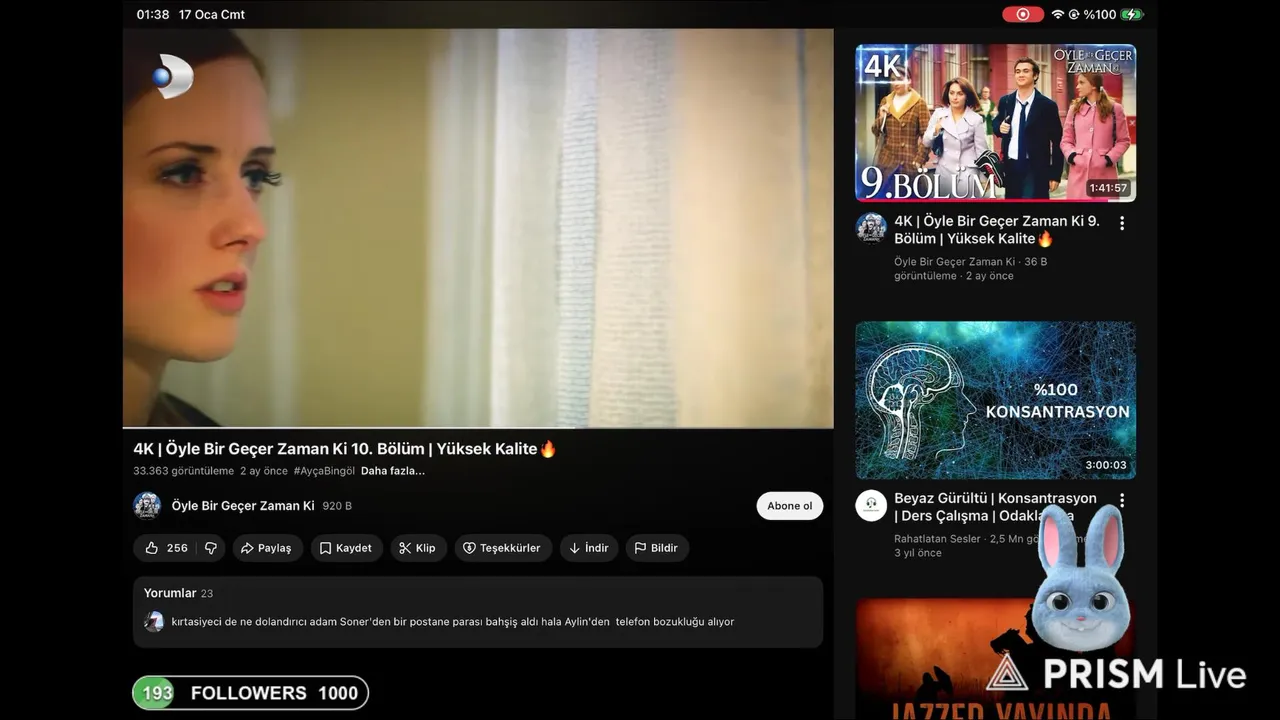Viewport: 1280px width, 720px height.
Task: Open Beyaz Gürültü Konsantrasyon video title
Action: coord(995,507)
